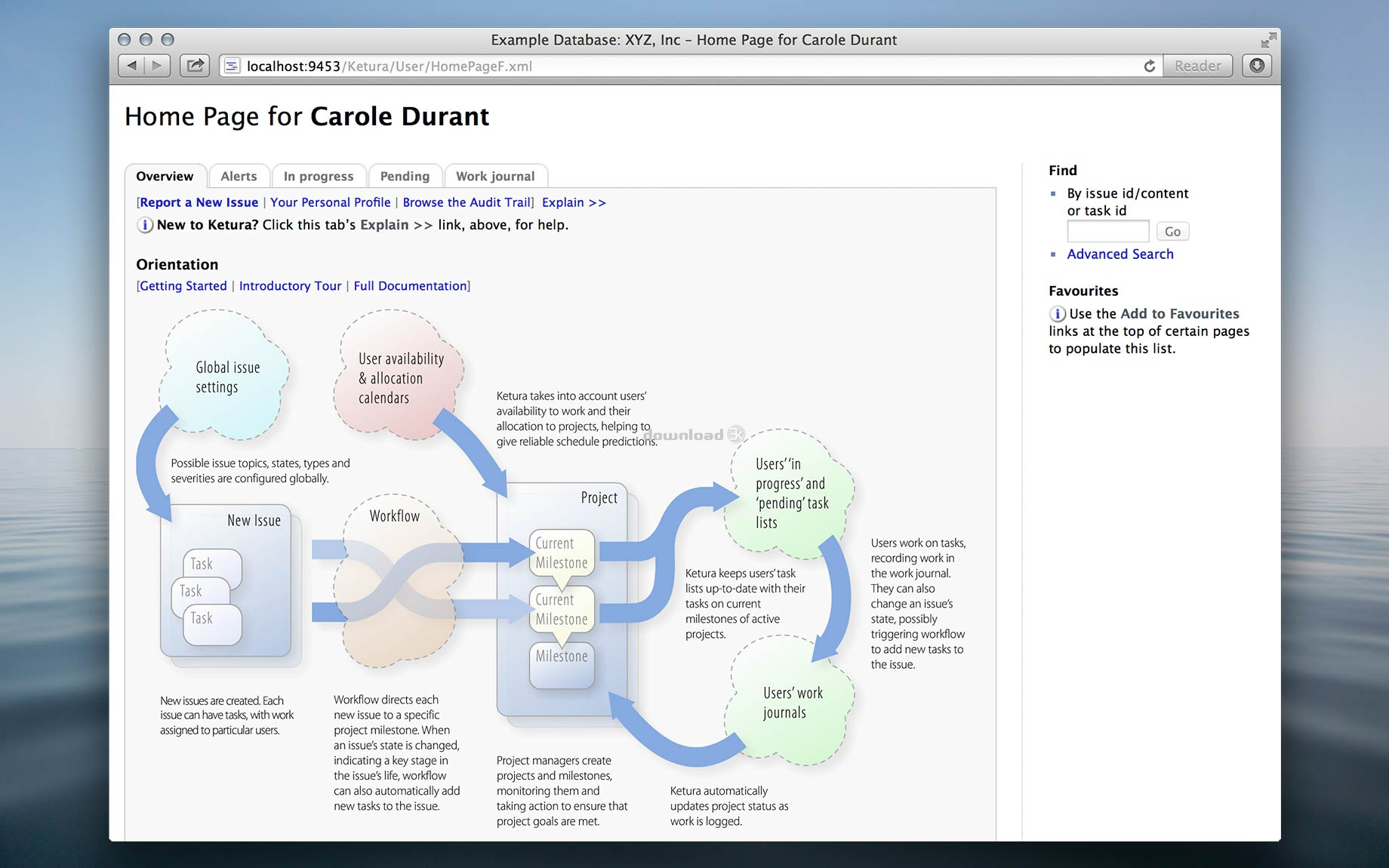Click the Go button
Screen dimensions: 1389x868
[x=1172, y=231]
